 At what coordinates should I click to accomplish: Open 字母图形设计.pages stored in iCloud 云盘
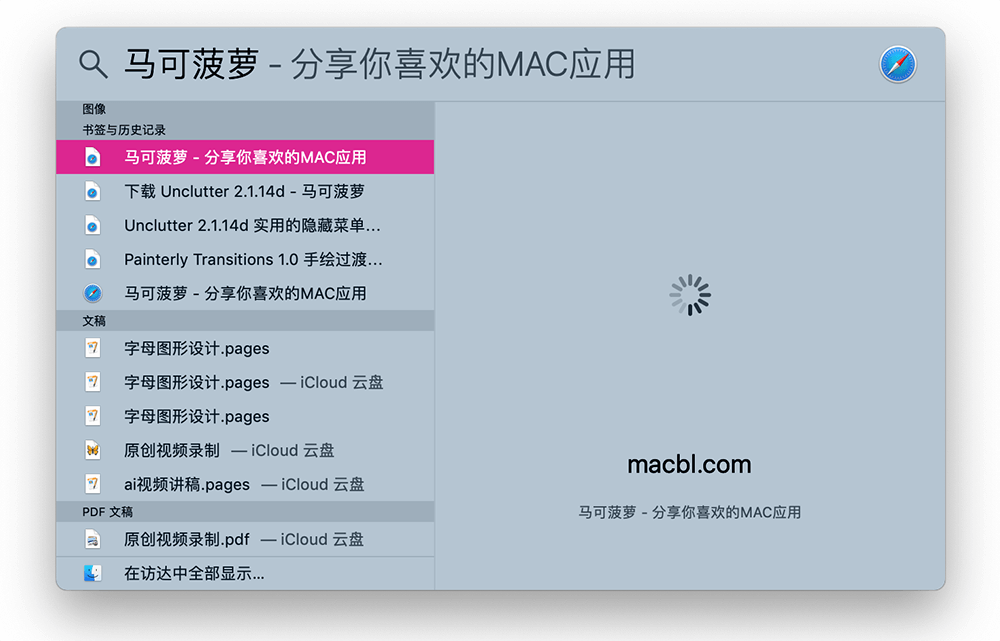coord(245,382)
